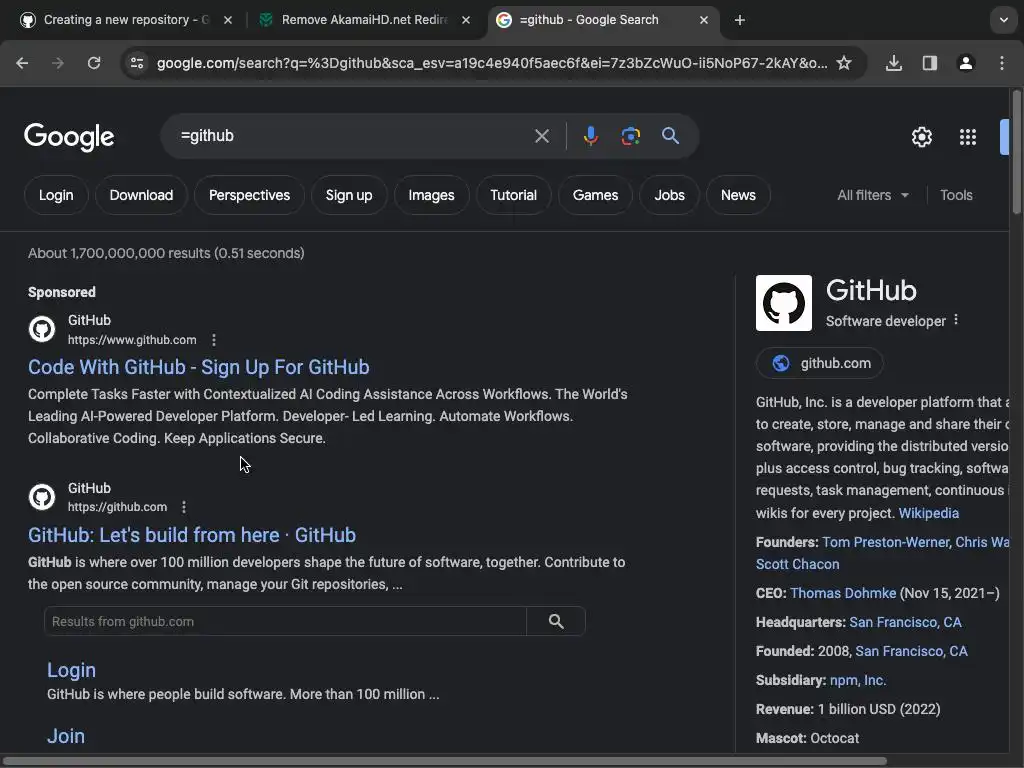Click the browser address bar URL
The width and height of the screenshot is (1024, 768).
pos(492,63)
